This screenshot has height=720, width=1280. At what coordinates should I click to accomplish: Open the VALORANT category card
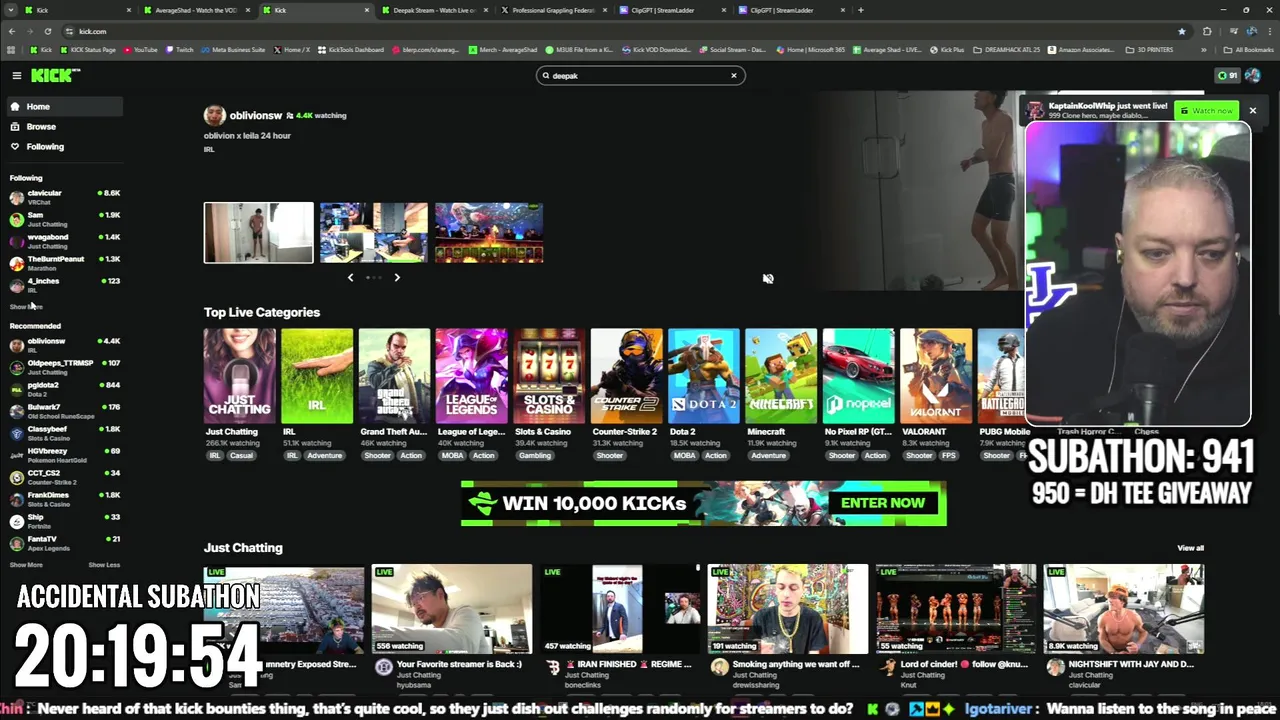[x=936, y=376]
